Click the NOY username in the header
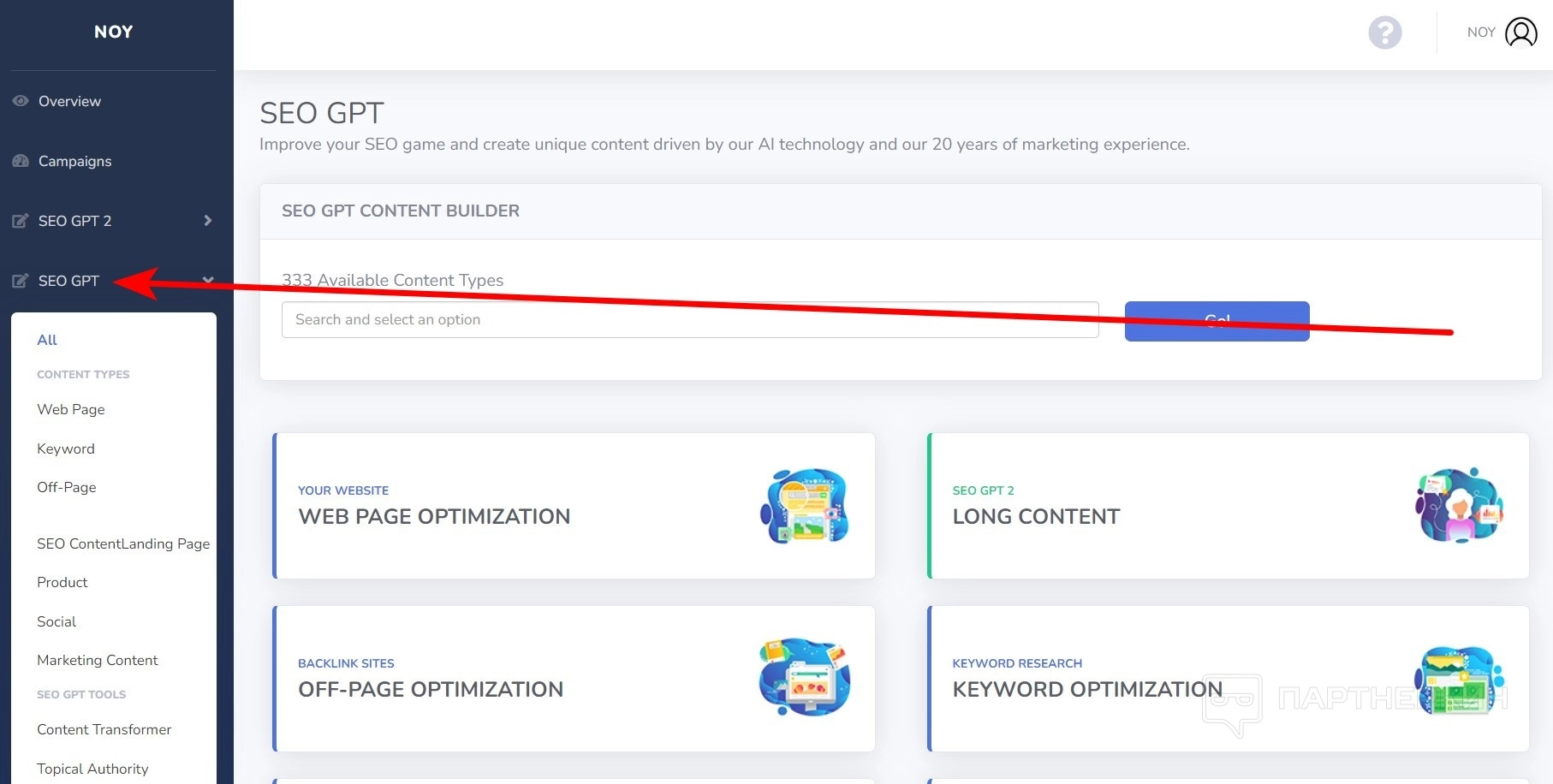The height and width of the screenshot is (784, 1553). tap(1481, 33)
